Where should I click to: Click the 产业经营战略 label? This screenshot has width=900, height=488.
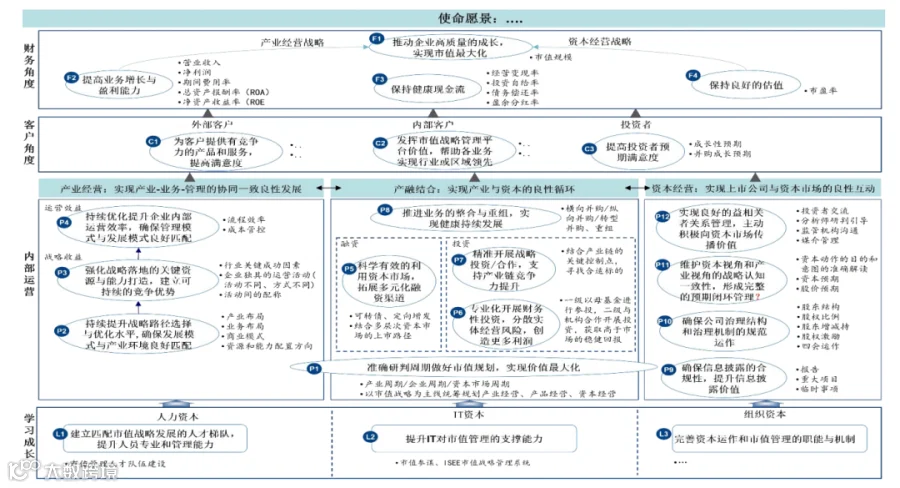(292, 42)
